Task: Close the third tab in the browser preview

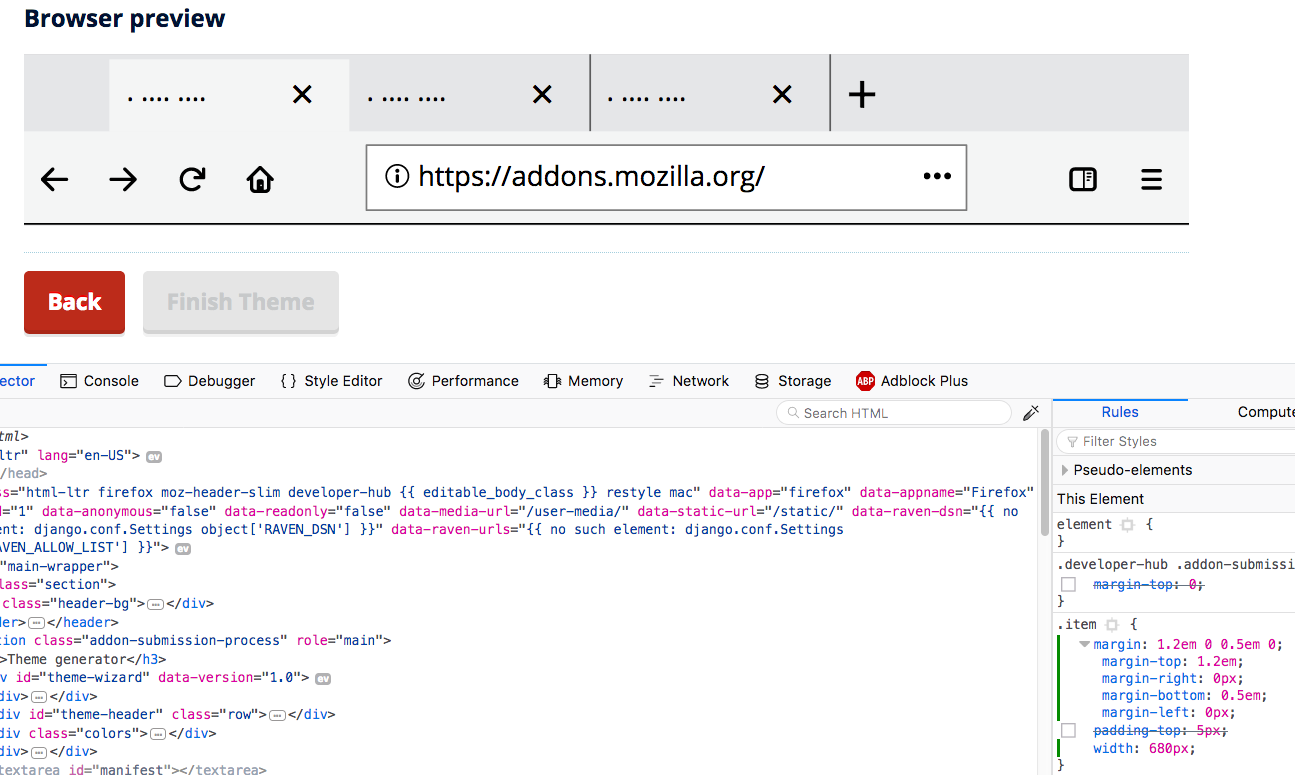Action: (x=782, y=94)
